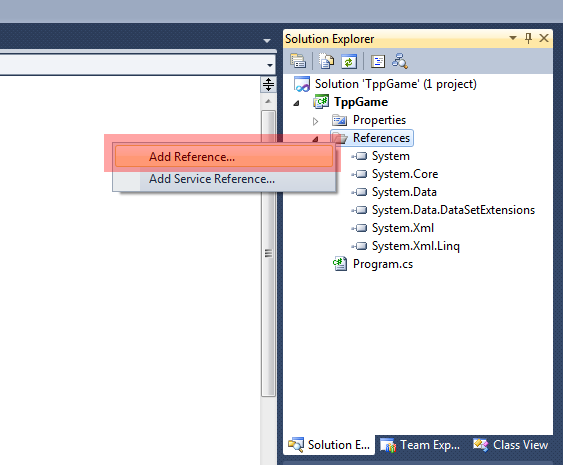Click the Refresh icon in Solution Explorer

click(349, 61)
